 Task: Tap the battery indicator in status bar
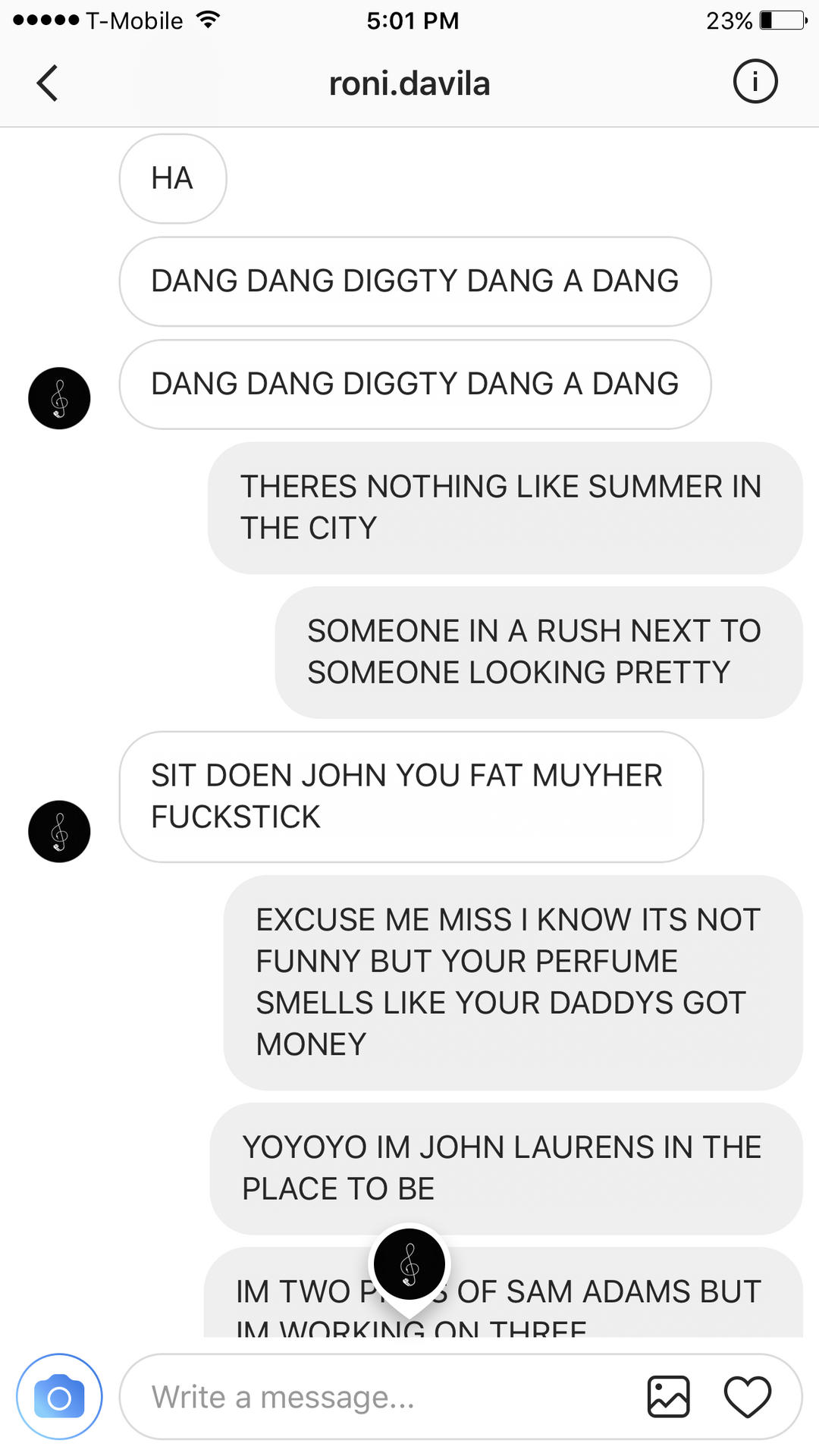pyautogui.click(x=783, y=20)
